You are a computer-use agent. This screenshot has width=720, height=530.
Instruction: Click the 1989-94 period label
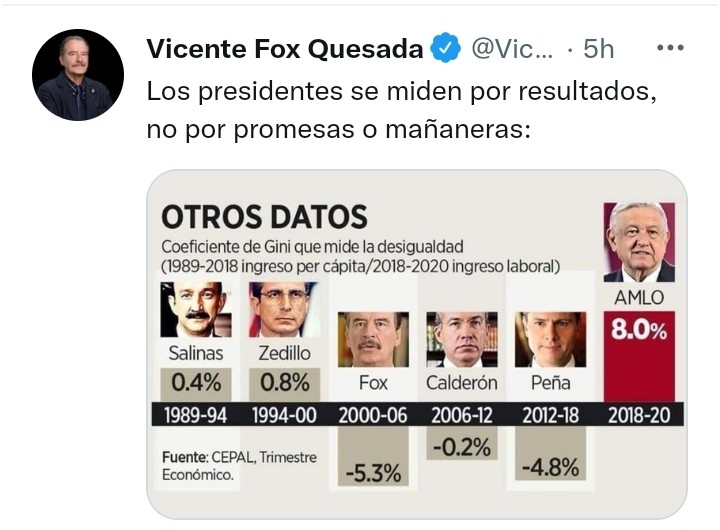tap(196, 415)
